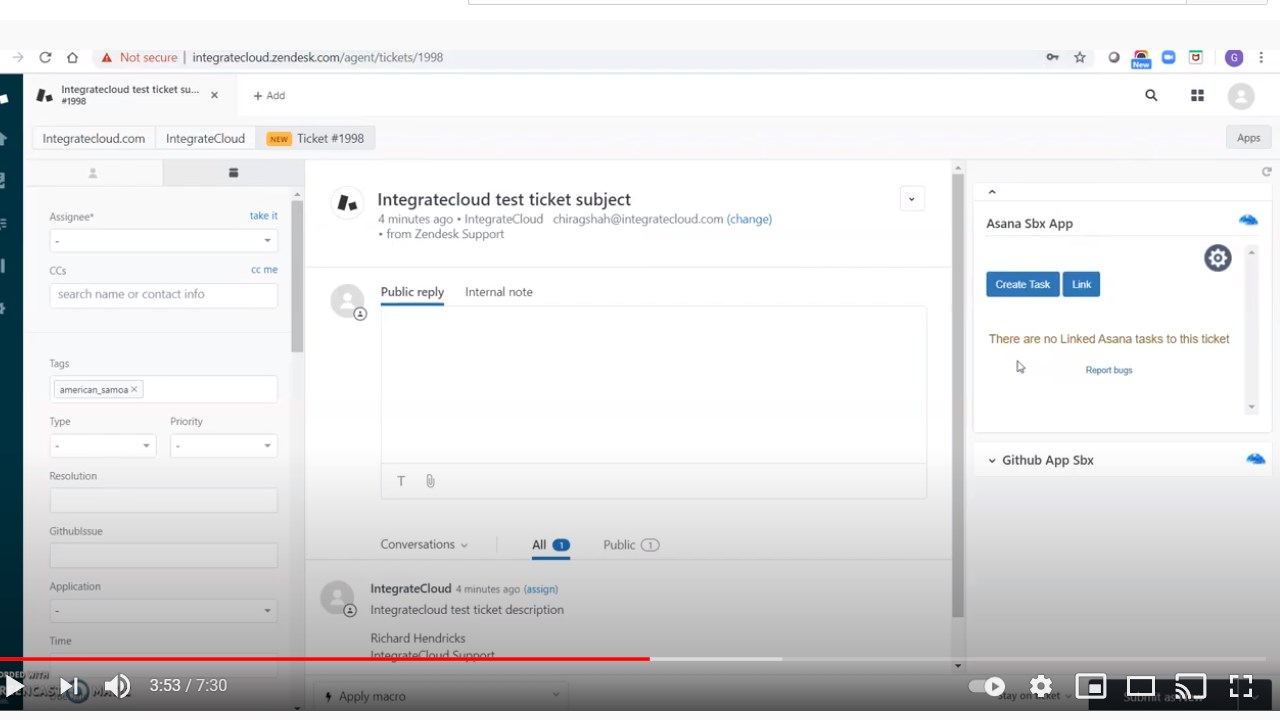
Task: Reload the browser page
Action: 45,57
